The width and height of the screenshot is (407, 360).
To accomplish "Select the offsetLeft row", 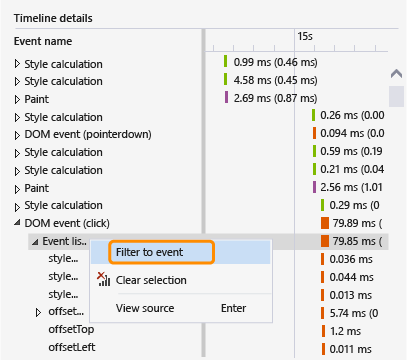I will 72,347.
